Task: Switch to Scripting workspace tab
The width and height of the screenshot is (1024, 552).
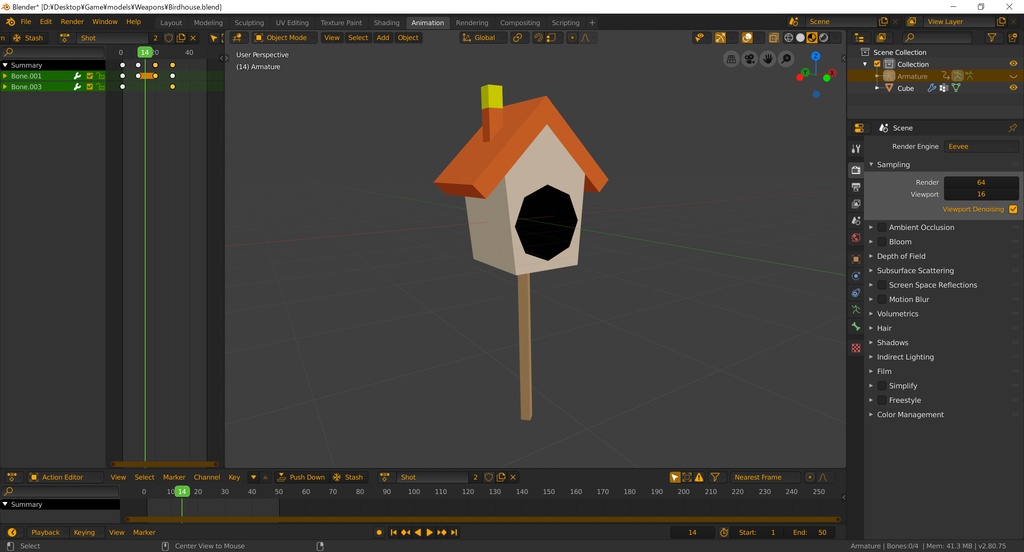Action: click(x=566, y=23)
